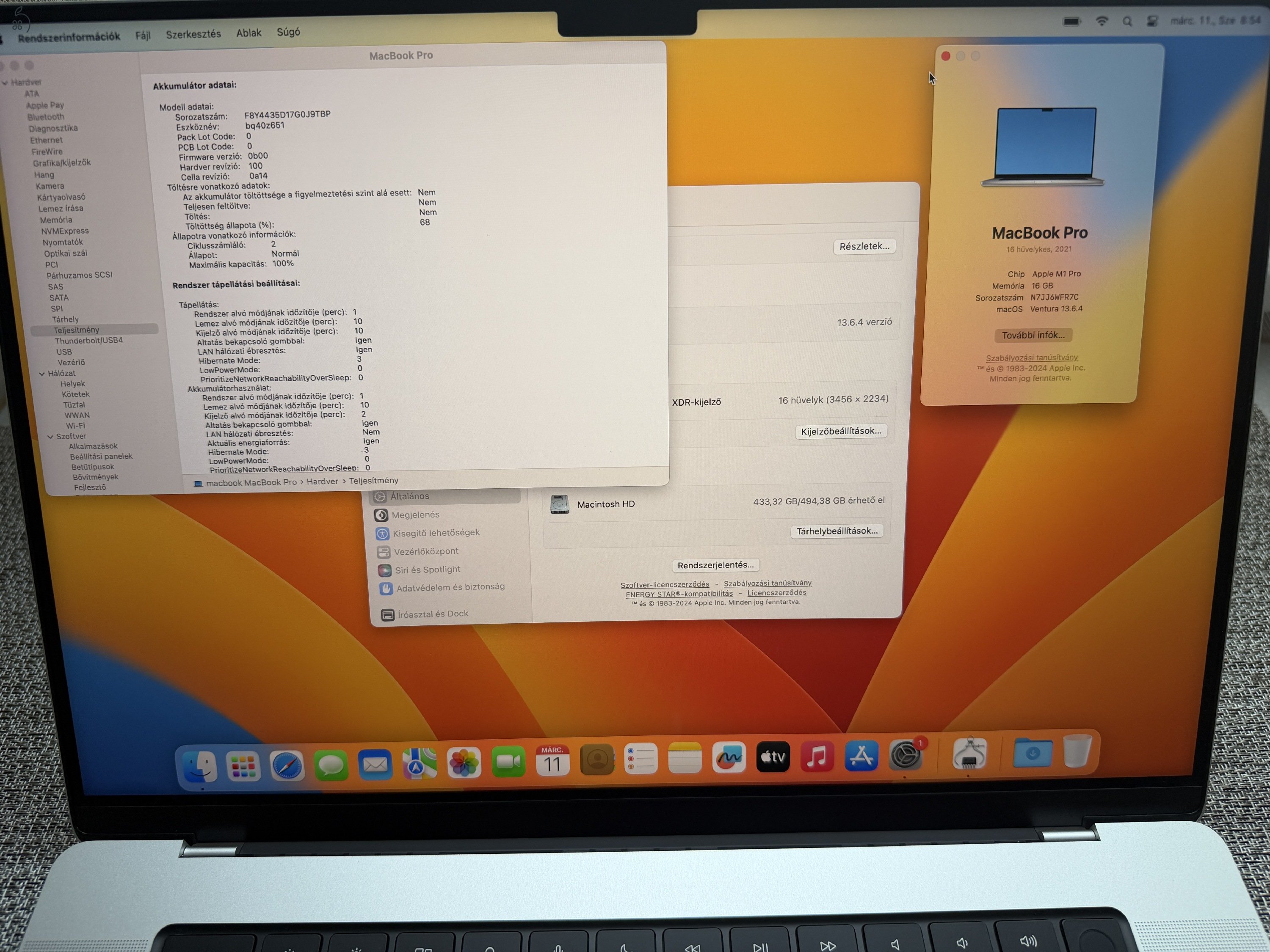Select Bluetooth in hardware list
1270x952 pixels.
(46, 117)
